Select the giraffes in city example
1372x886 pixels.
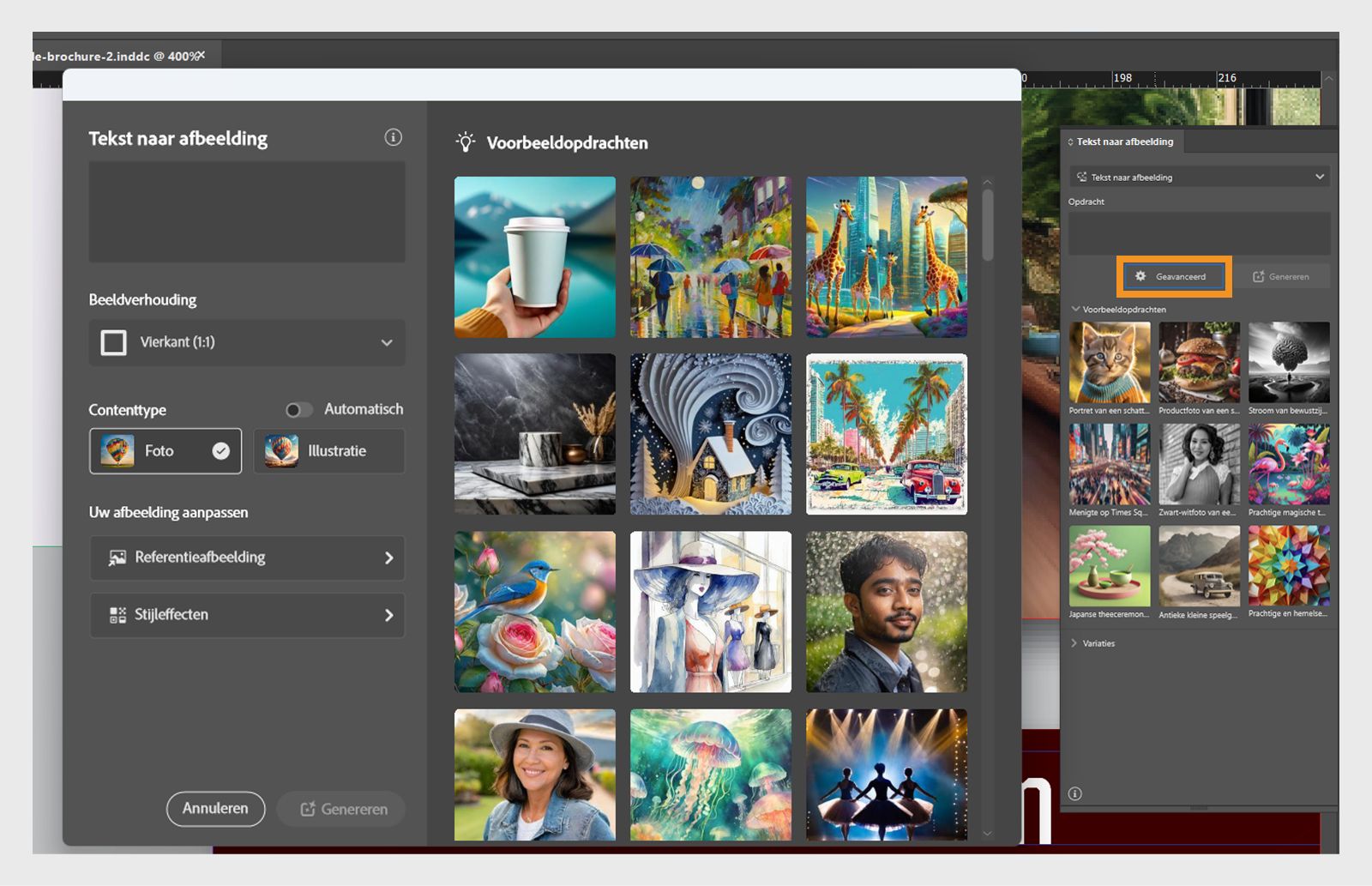tap(887, 257)
